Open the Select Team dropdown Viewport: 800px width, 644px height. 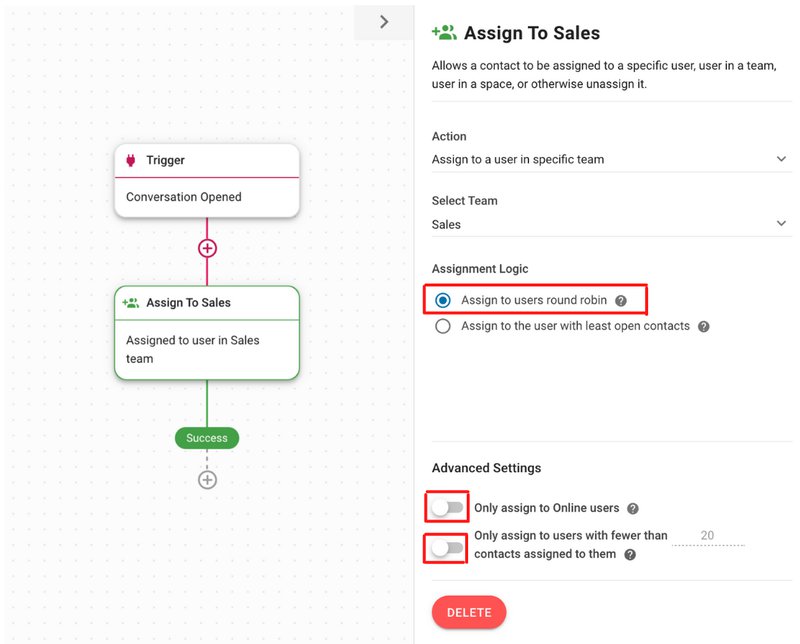pyautogui.click(x=610, y=224)
